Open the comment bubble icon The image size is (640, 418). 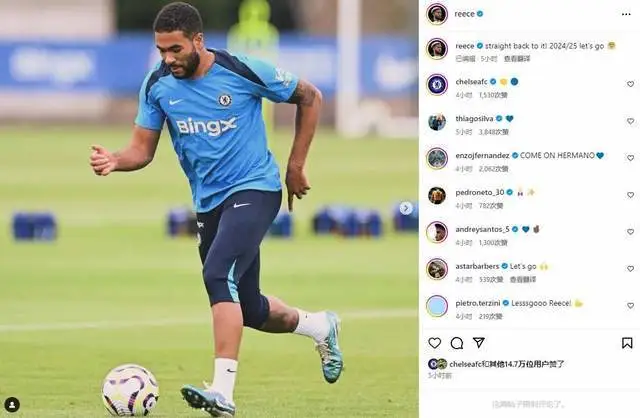click(457, 343)
